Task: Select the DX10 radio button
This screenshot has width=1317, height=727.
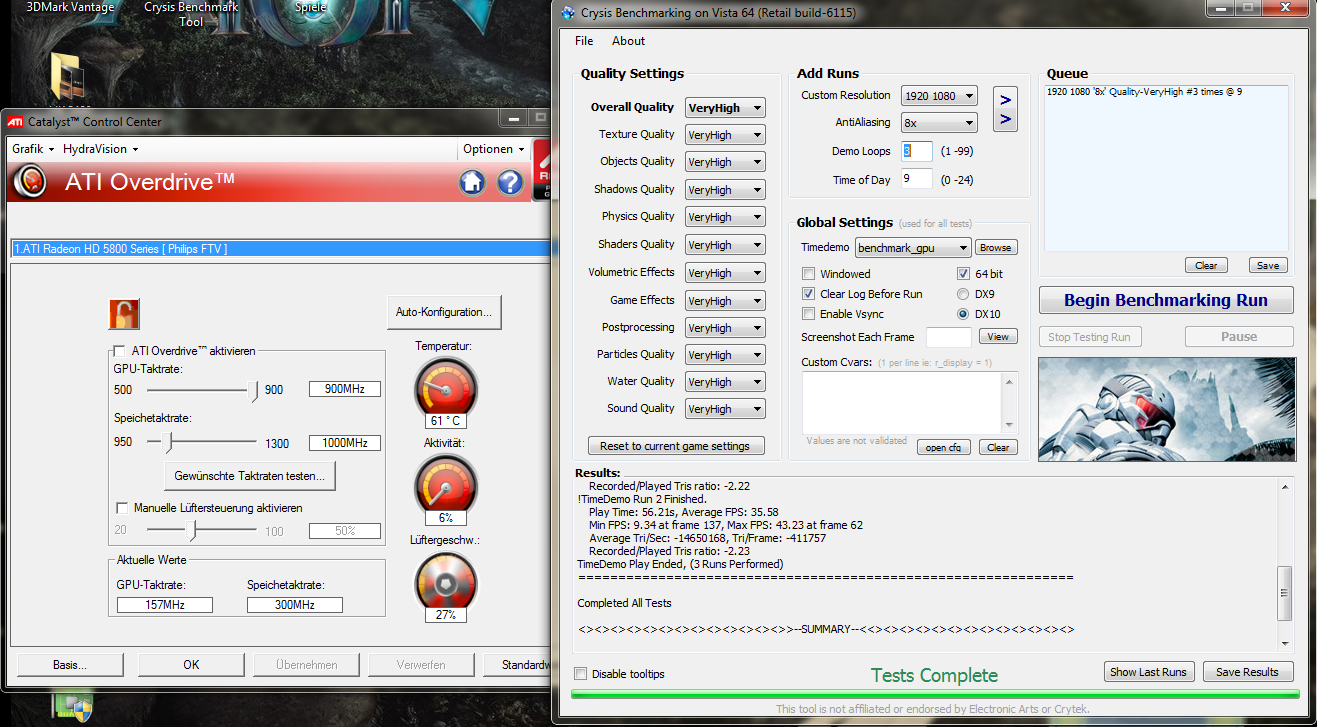Action: [x=964, y=314]
